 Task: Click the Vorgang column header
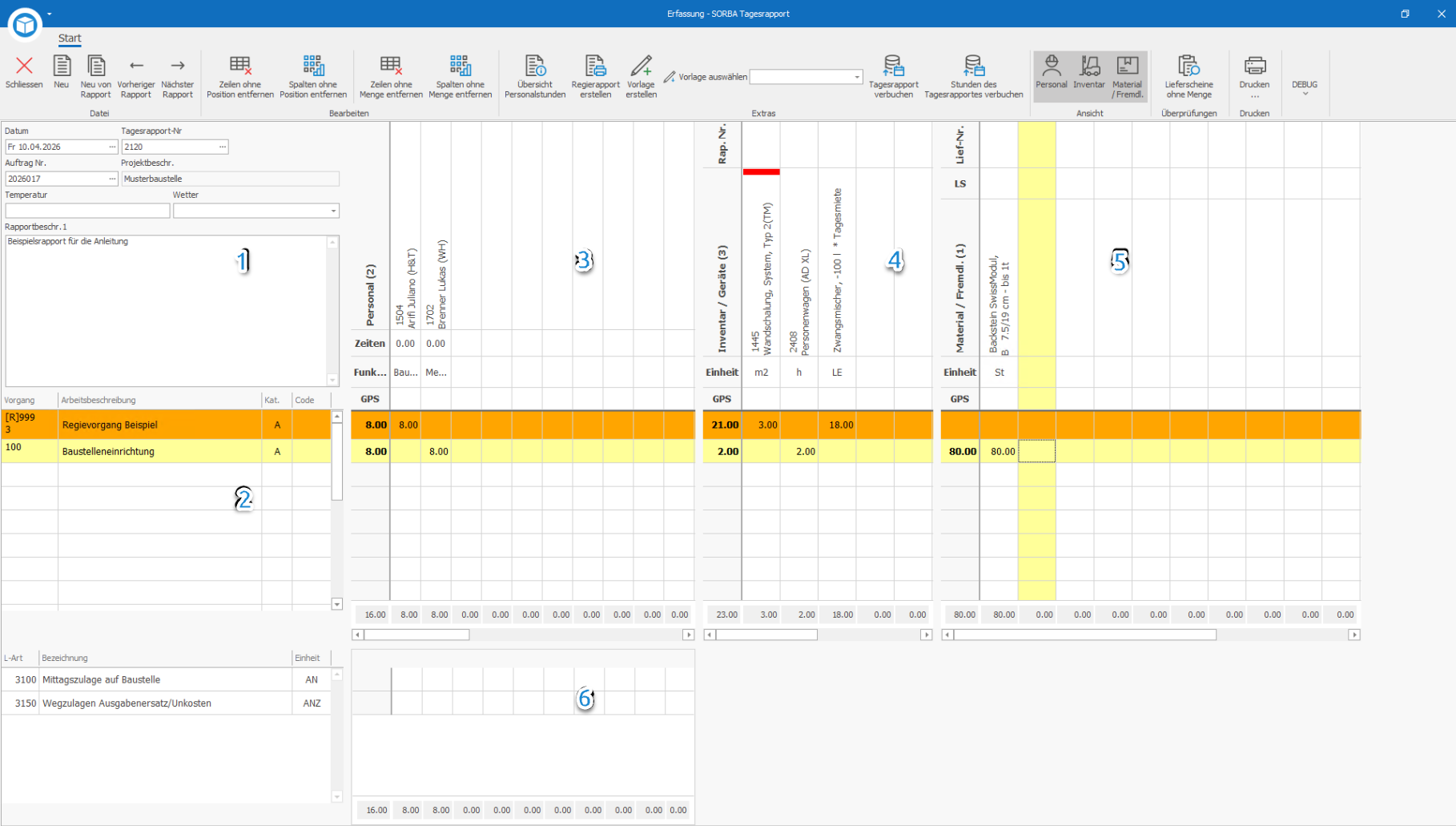30,400
